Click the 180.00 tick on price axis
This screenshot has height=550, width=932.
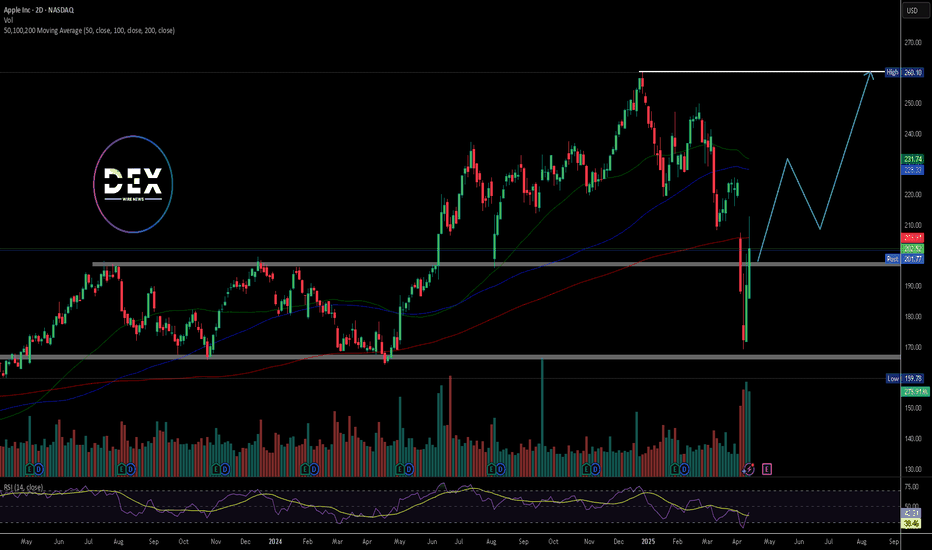(913, 316)
